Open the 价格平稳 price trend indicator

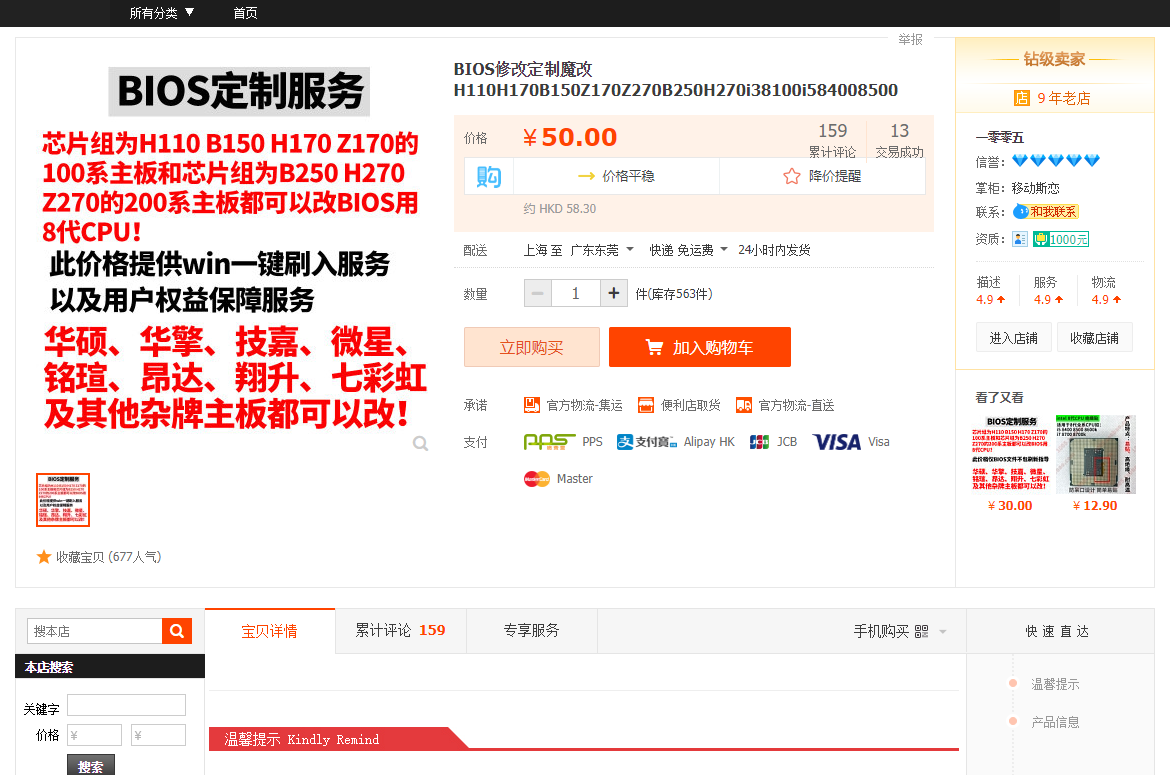(616, 176)
